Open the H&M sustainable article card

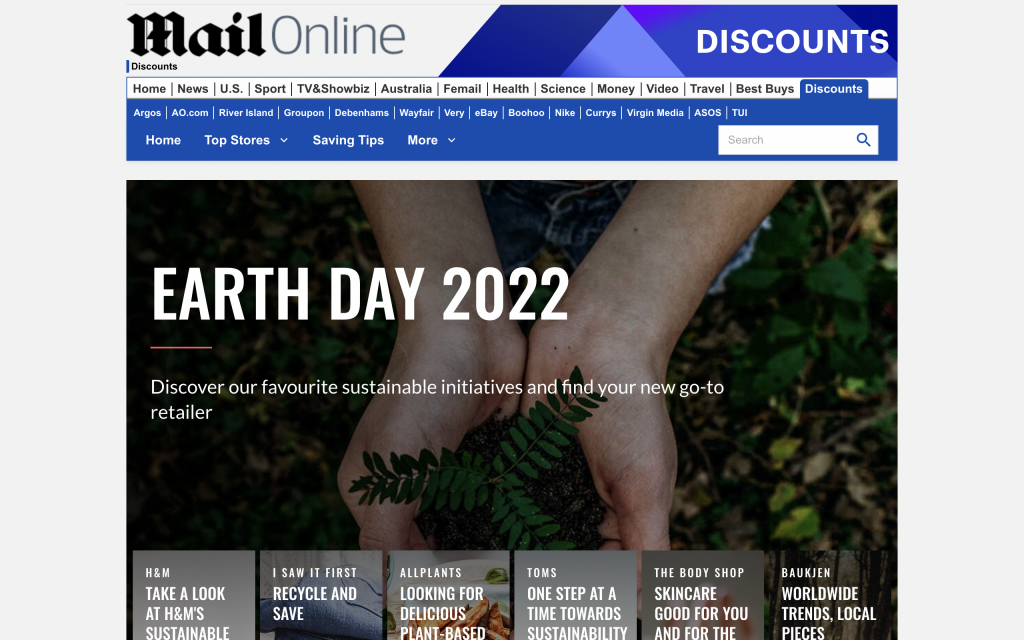tap(193, 595)
